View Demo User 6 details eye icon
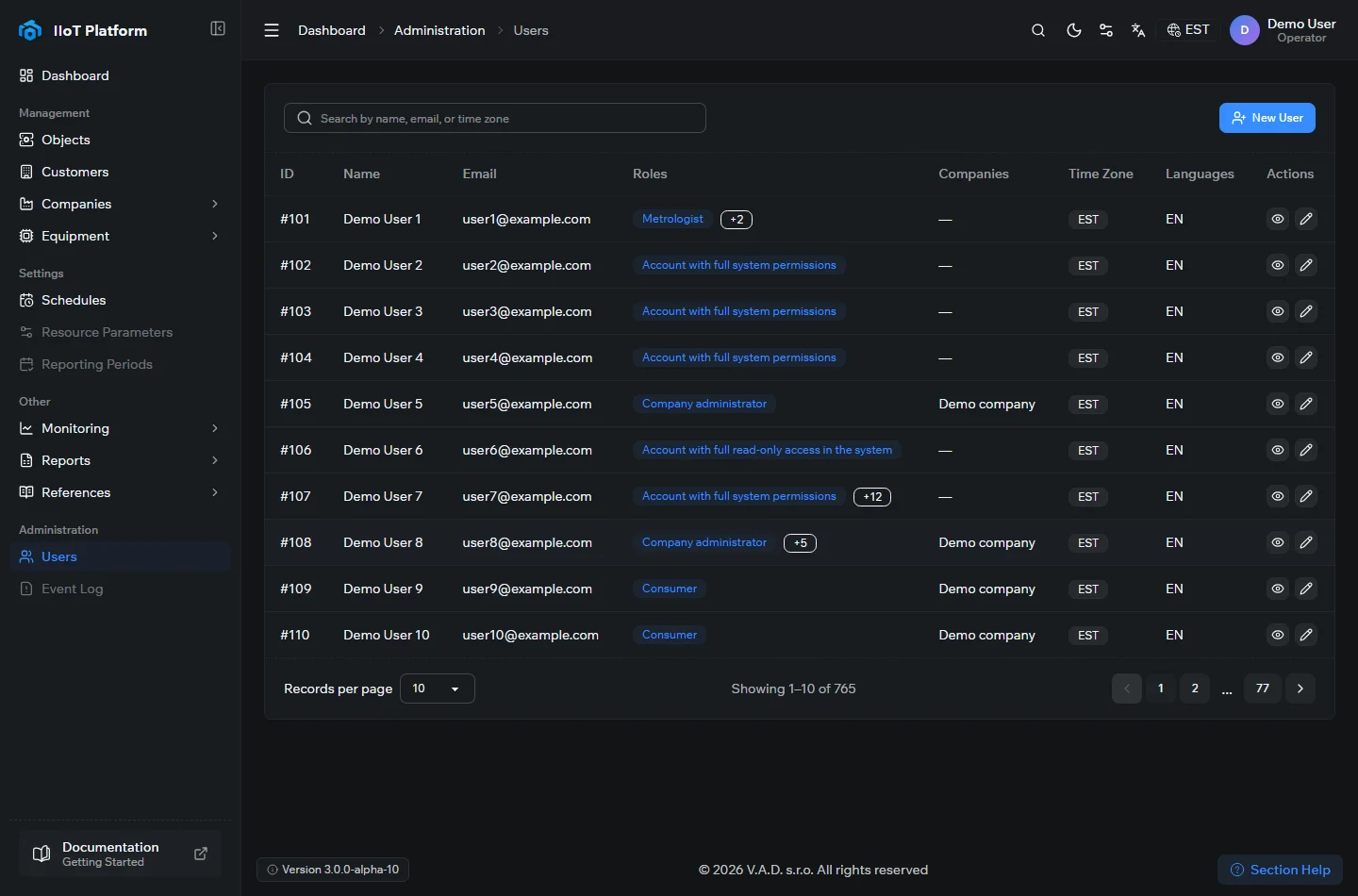Screen dimensions: 1358x896 pyautogui.click(x=1278, y=450)
